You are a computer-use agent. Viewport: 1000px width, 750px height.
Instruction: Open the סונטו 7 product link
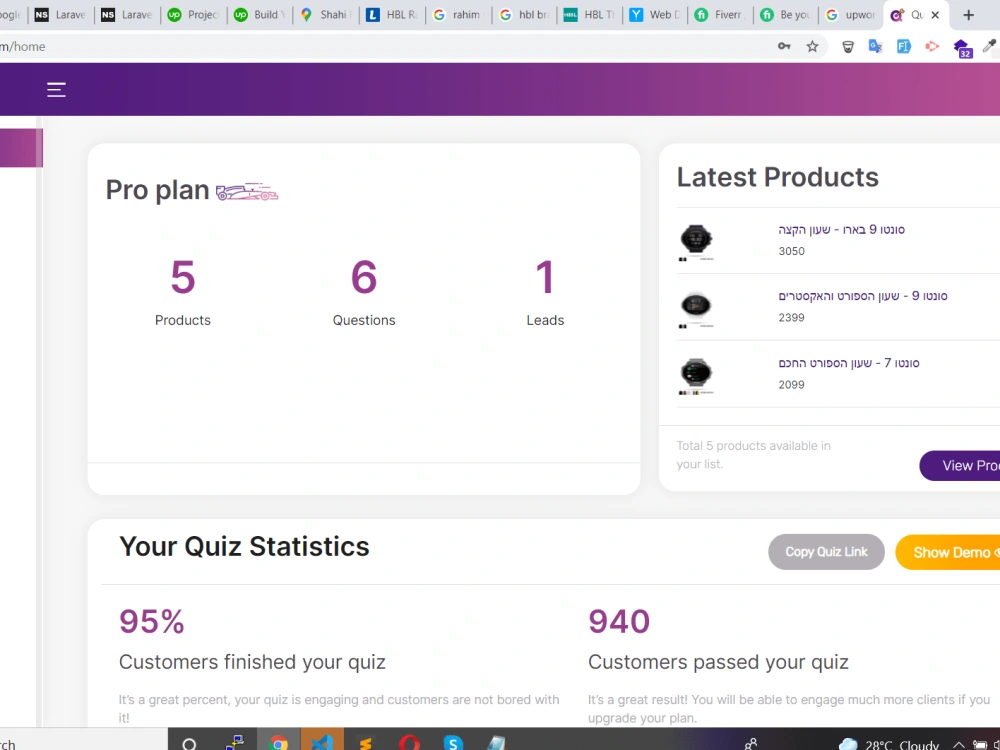coord(848,363)
